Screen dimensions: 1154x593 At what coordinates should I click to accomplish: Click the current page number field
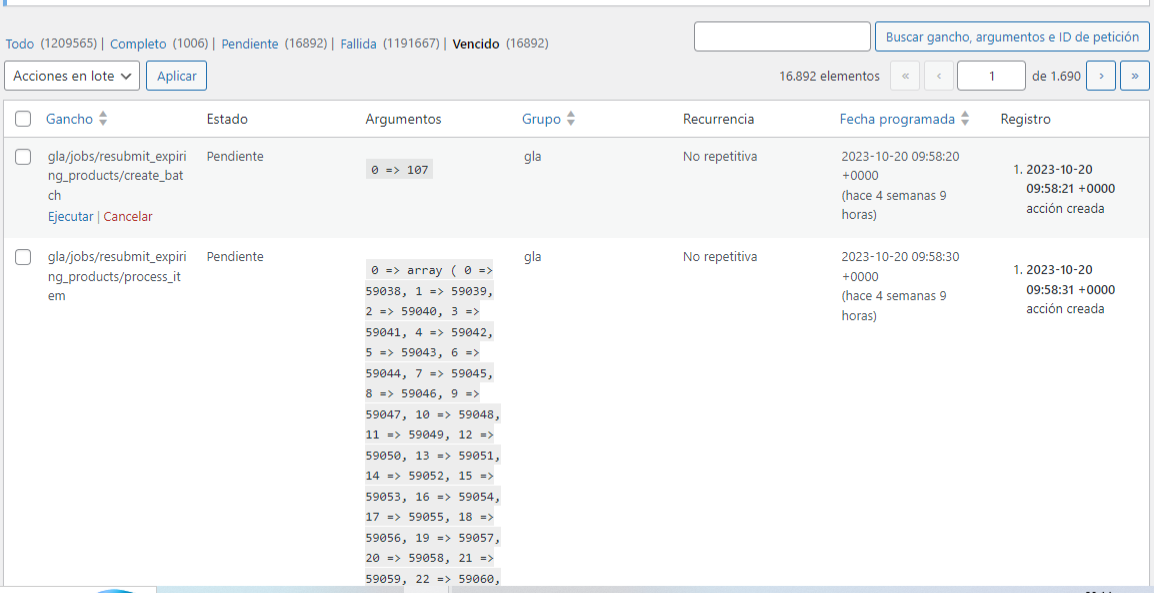[x=991, y=76]
